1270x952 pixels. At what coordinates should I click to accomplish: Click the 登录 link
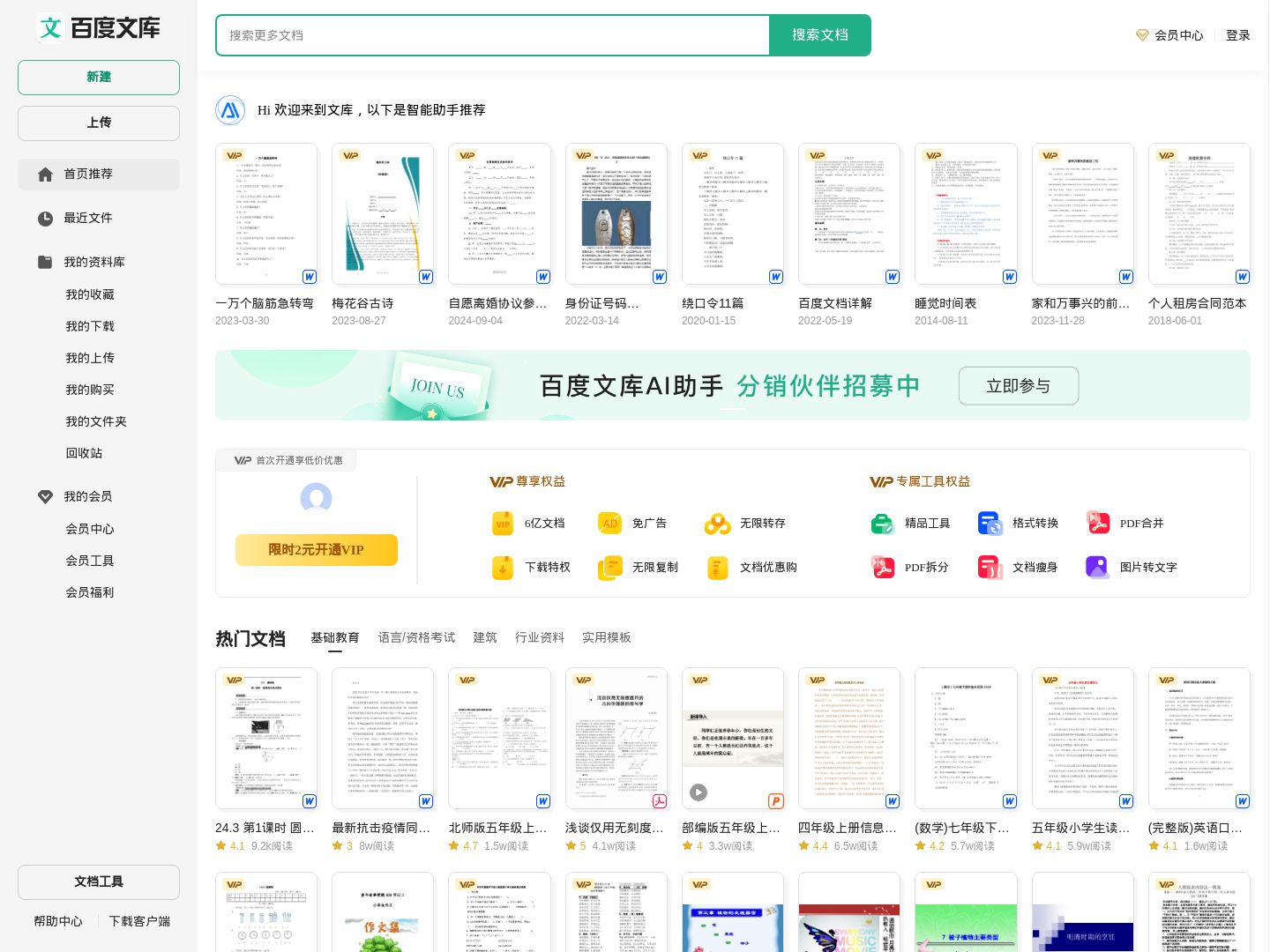click(1238, 35)
